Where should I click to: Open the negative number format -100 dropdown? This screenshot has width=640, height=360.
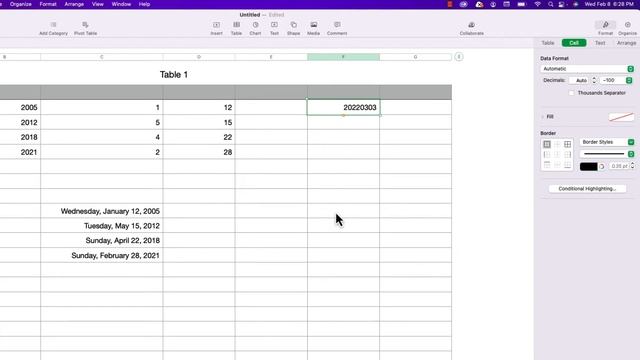point(616,80)
